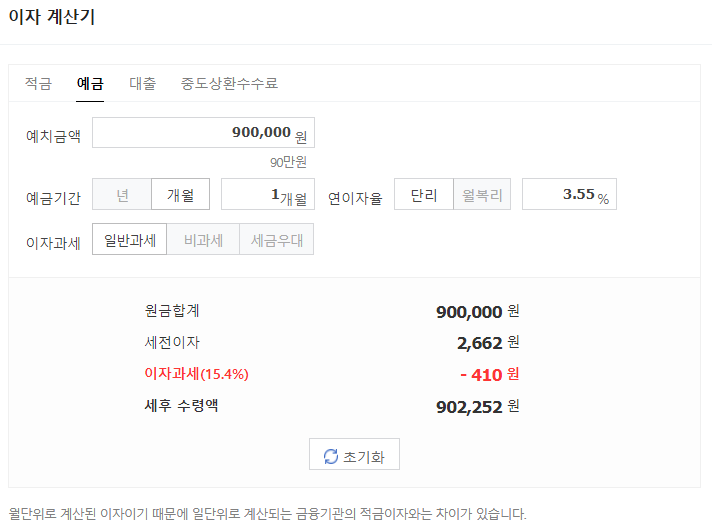Switch to the 적금 tab
The image size is (712, 526).
click(x=38, y=84)
